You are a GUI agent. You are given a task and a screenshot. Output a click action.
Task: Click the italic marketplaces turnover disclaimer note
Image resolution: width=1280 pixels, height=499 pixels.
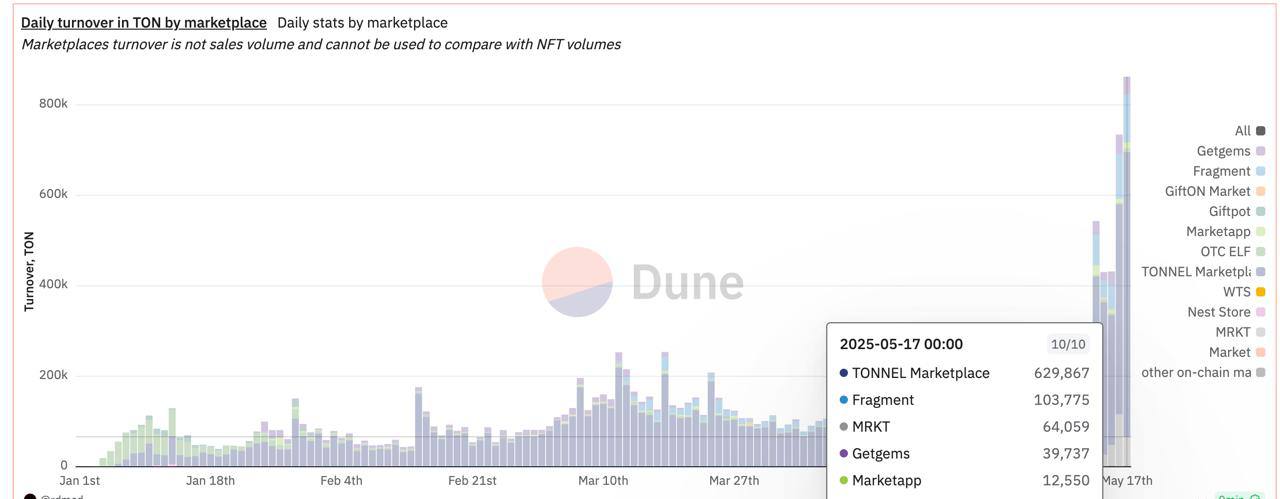point(321,44)
